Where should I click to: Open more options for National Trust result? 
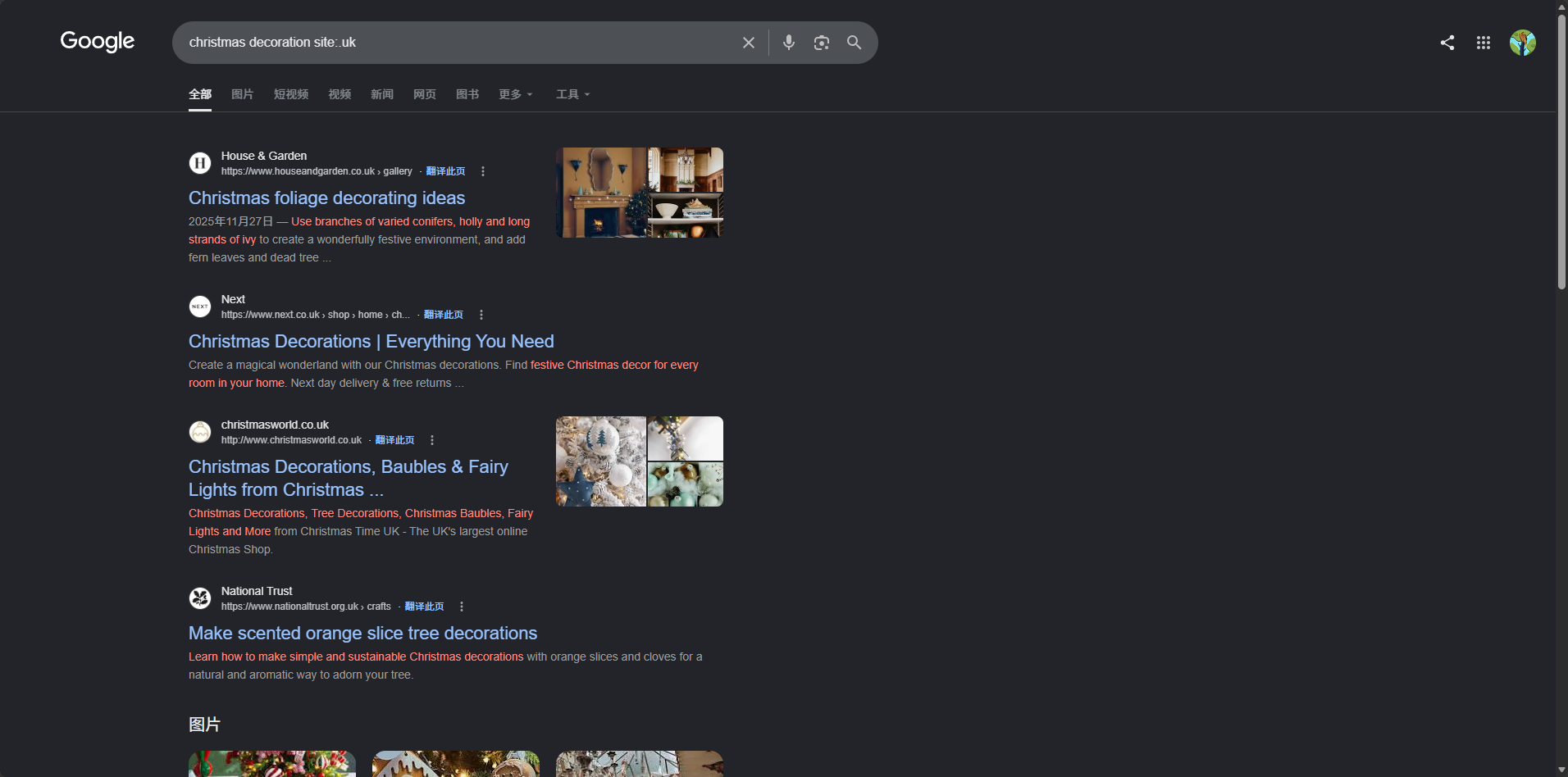[462, 607]
